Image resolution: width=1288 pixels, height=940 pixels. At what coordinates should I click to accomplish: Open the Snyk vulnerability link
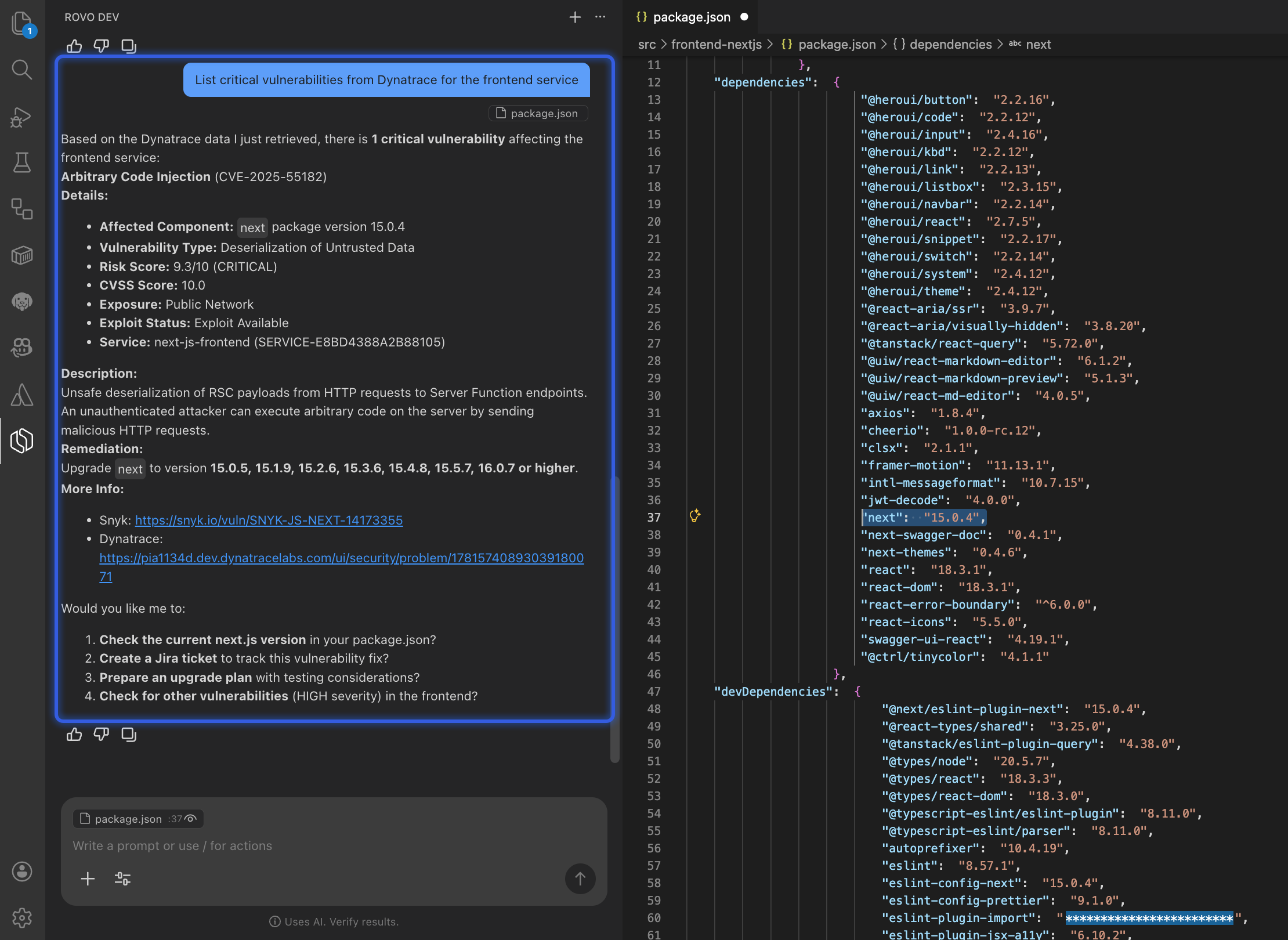point(269,520)
